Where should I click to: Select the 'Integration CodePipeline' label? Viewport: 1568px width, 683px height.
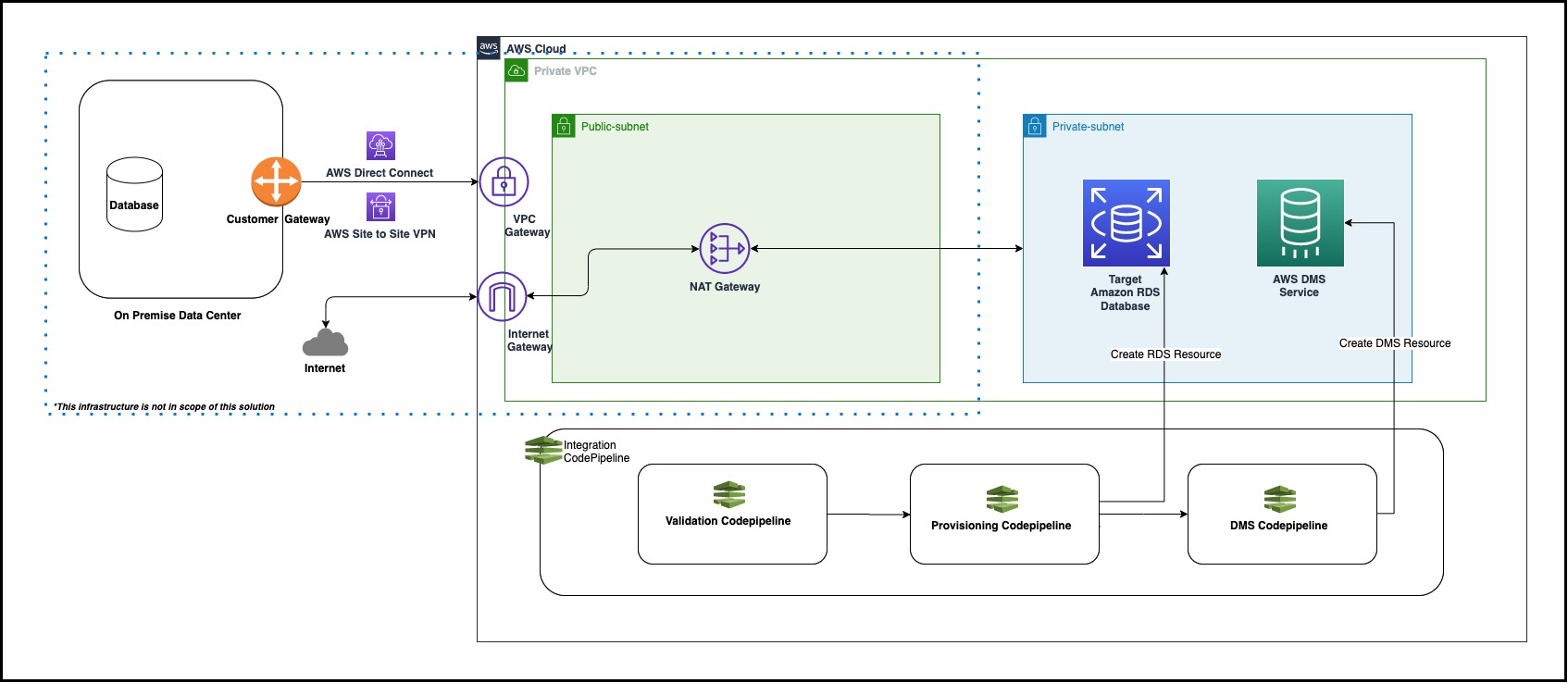(x=596, y=452)
